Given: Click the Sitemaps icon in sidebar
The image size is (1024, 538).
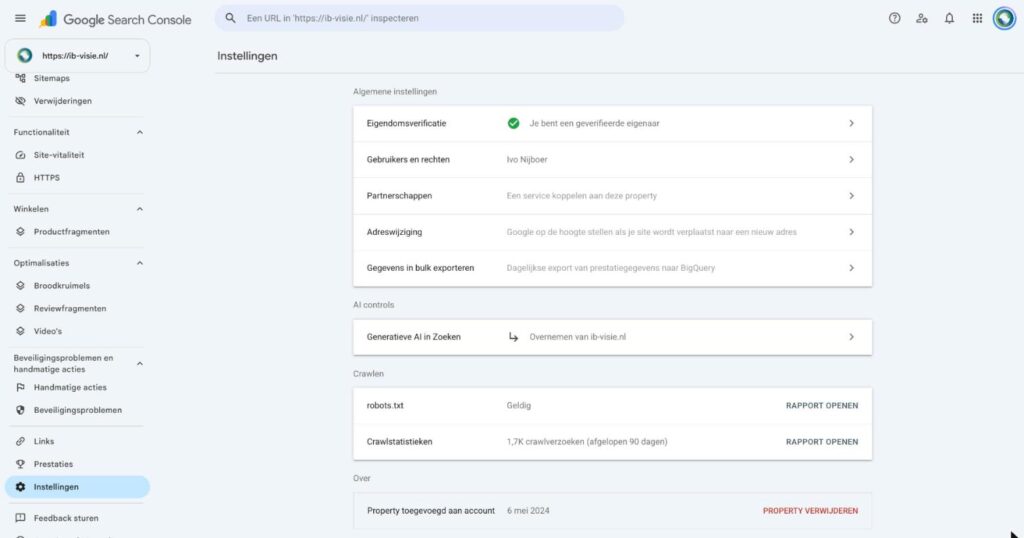Looking at the screenshot, I should 20,78.
